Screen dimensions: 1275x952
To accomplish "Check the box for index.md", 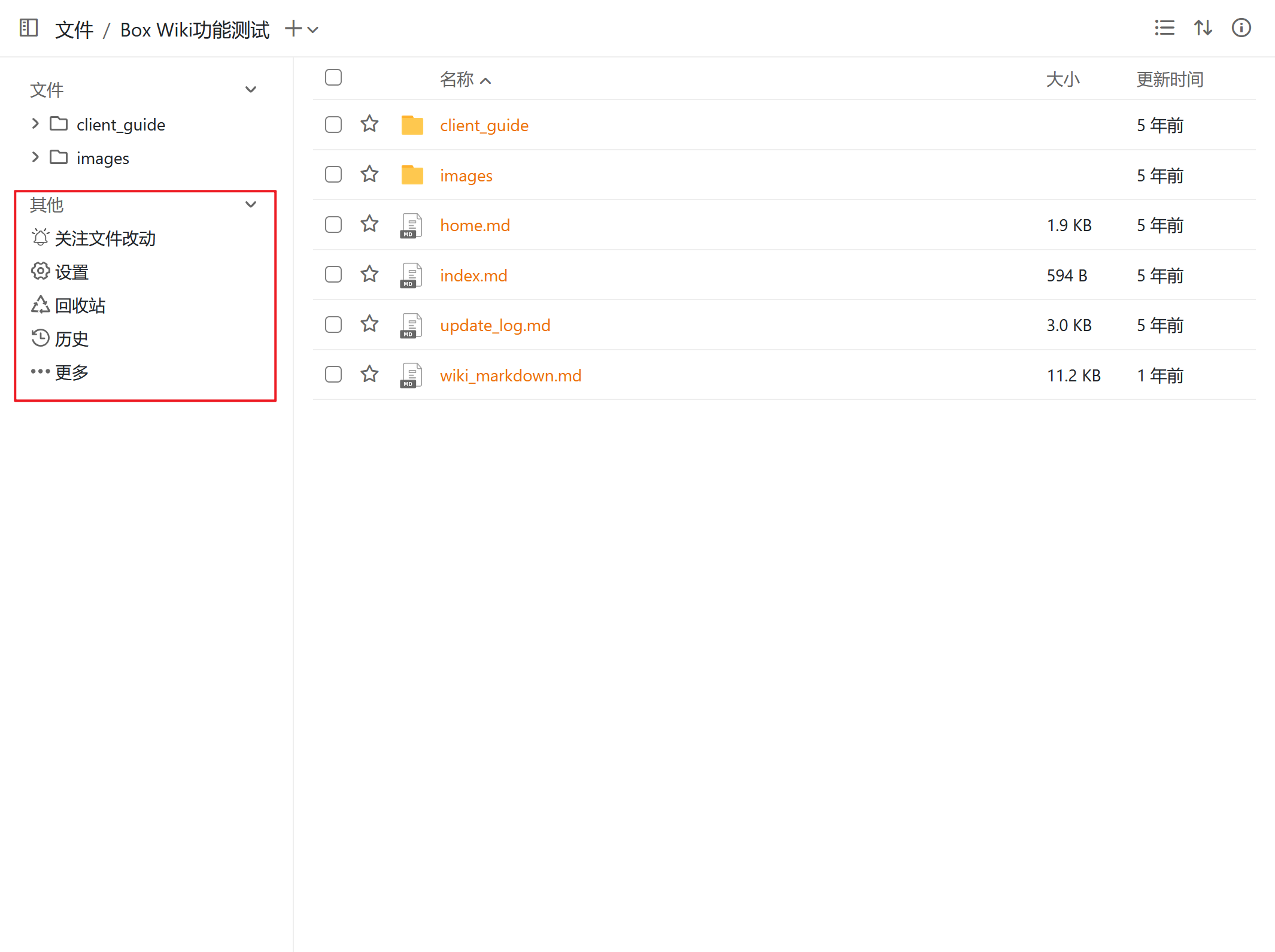I will [333, 275].
